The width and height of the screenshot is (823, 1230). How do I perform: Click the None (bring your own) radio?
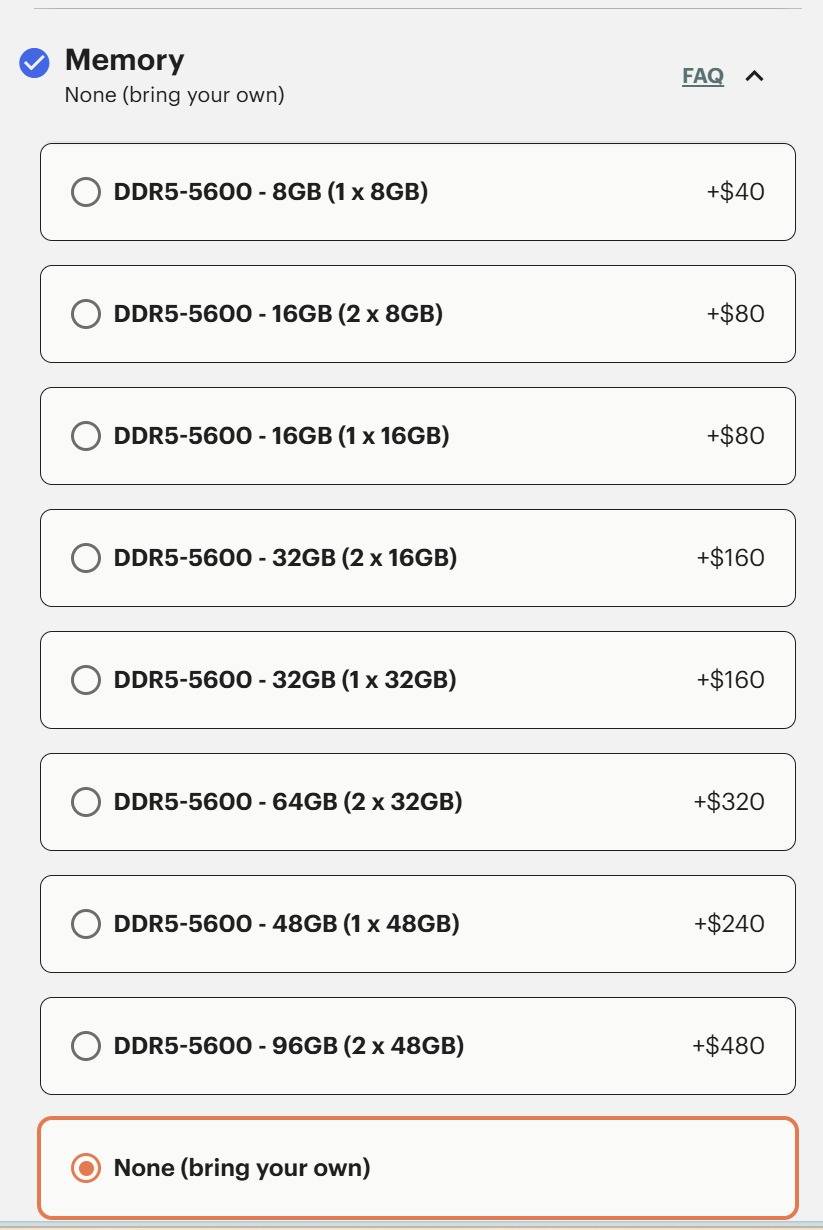click(86, 1168)
